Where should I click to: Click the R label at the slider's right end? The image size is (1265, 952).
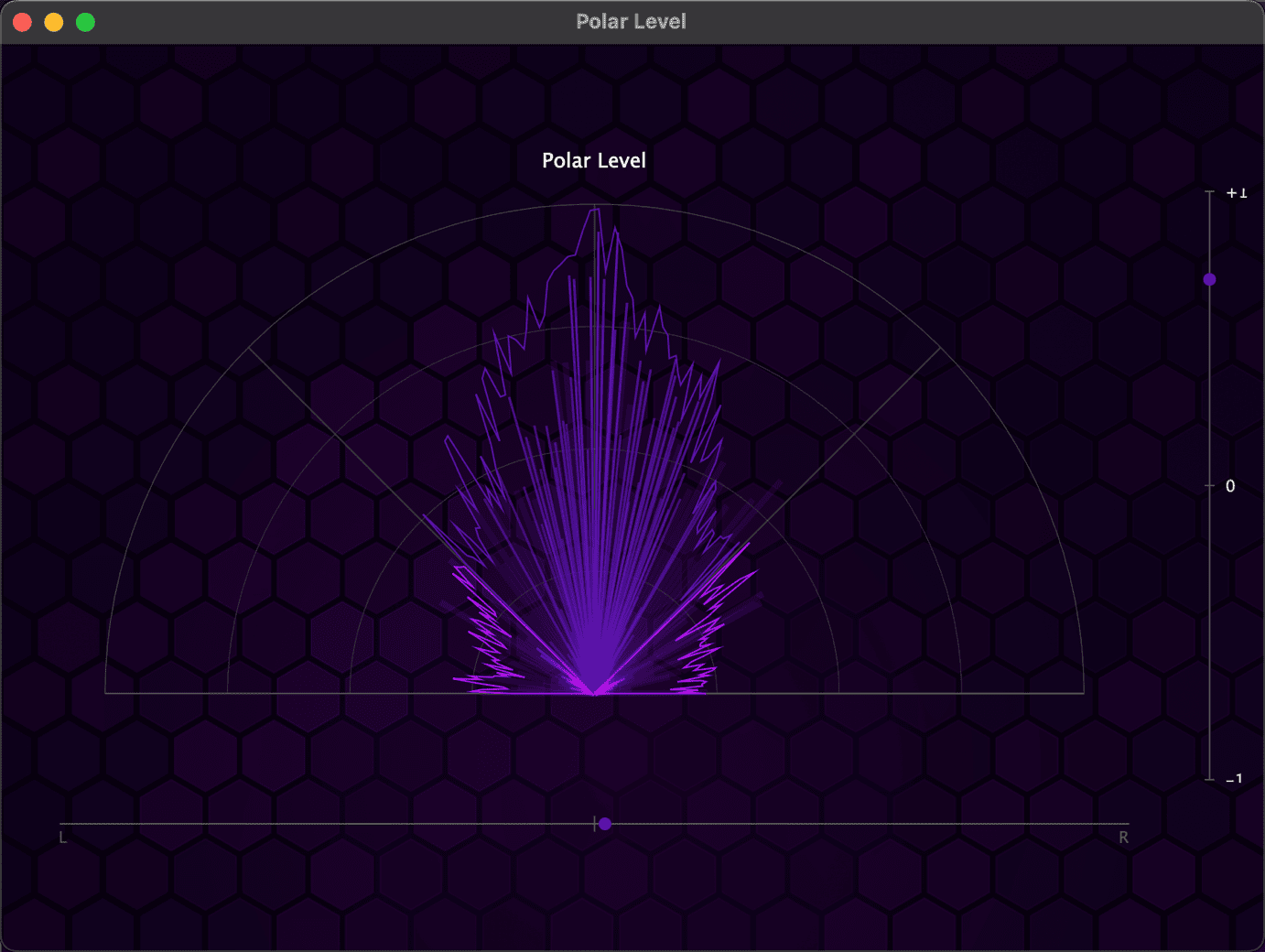(1123, 838)
